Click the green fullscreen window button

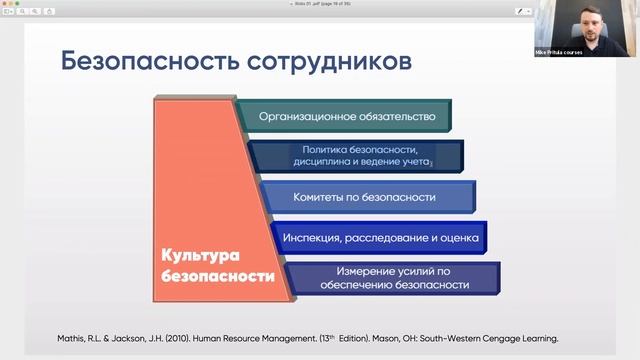click(x=17, y=3)
